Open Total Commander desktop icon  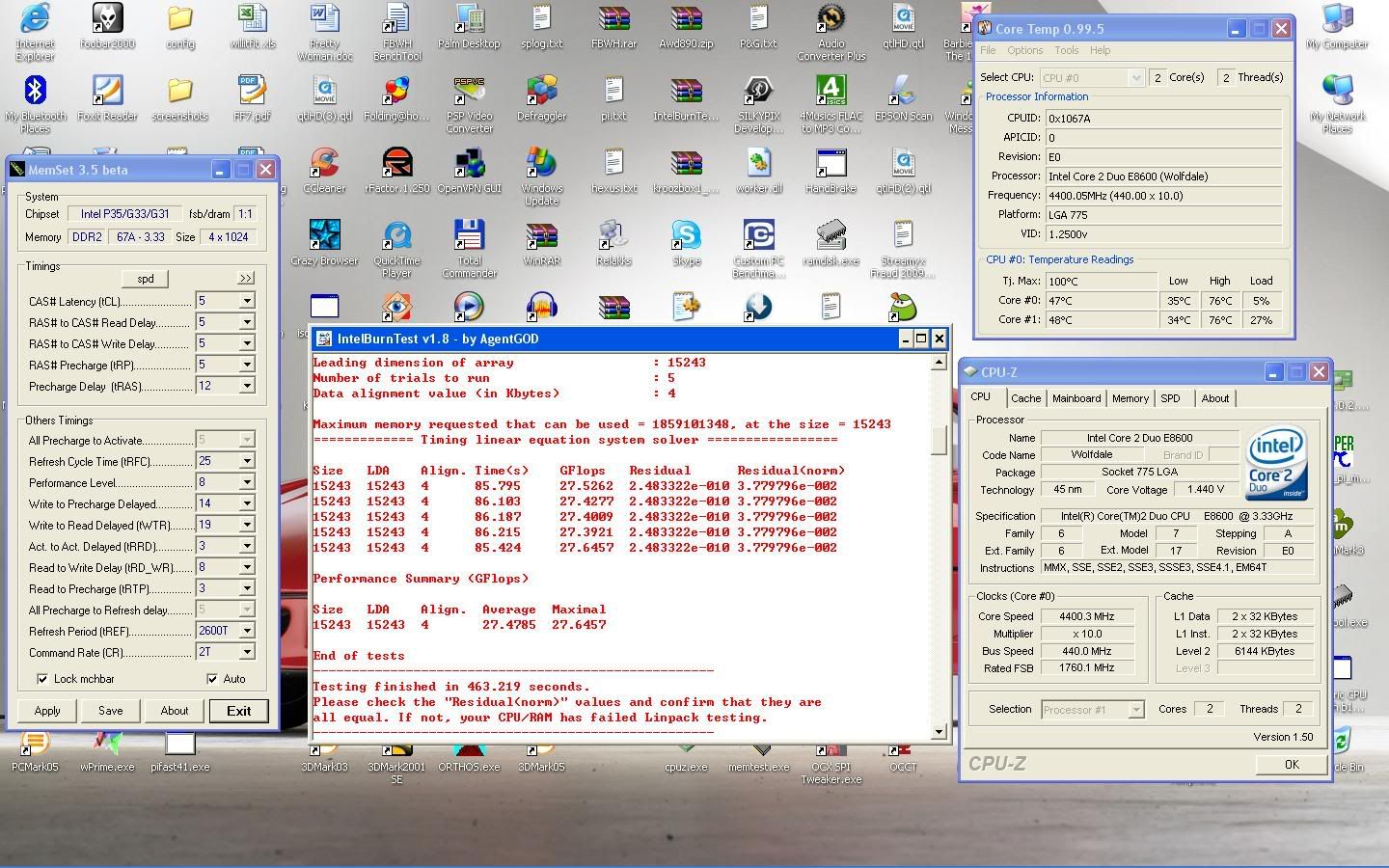coord(469,236)
